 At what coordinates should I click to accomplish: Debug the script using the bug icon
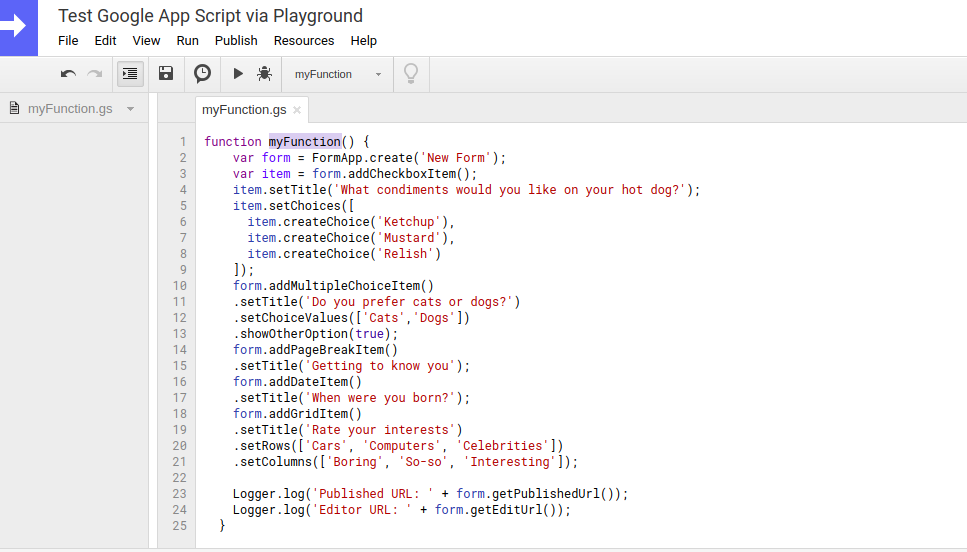(265, 73)
